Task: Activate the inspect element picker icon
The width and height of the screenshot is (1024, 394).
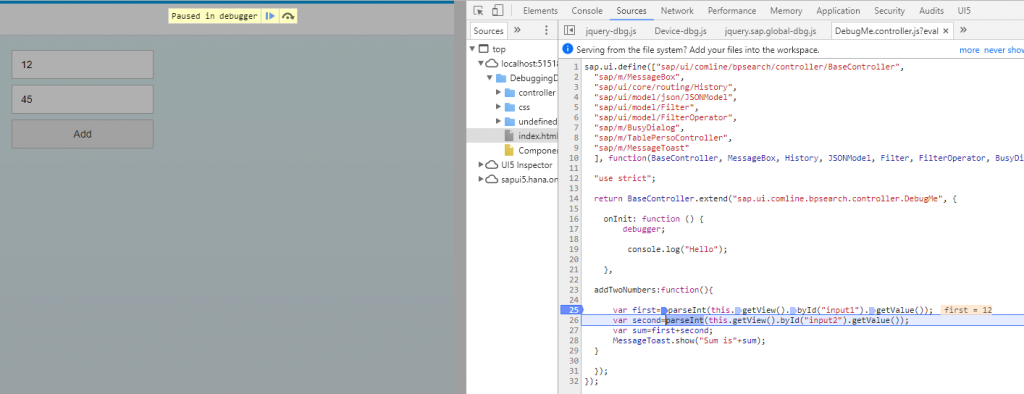Action: [479, 10]
